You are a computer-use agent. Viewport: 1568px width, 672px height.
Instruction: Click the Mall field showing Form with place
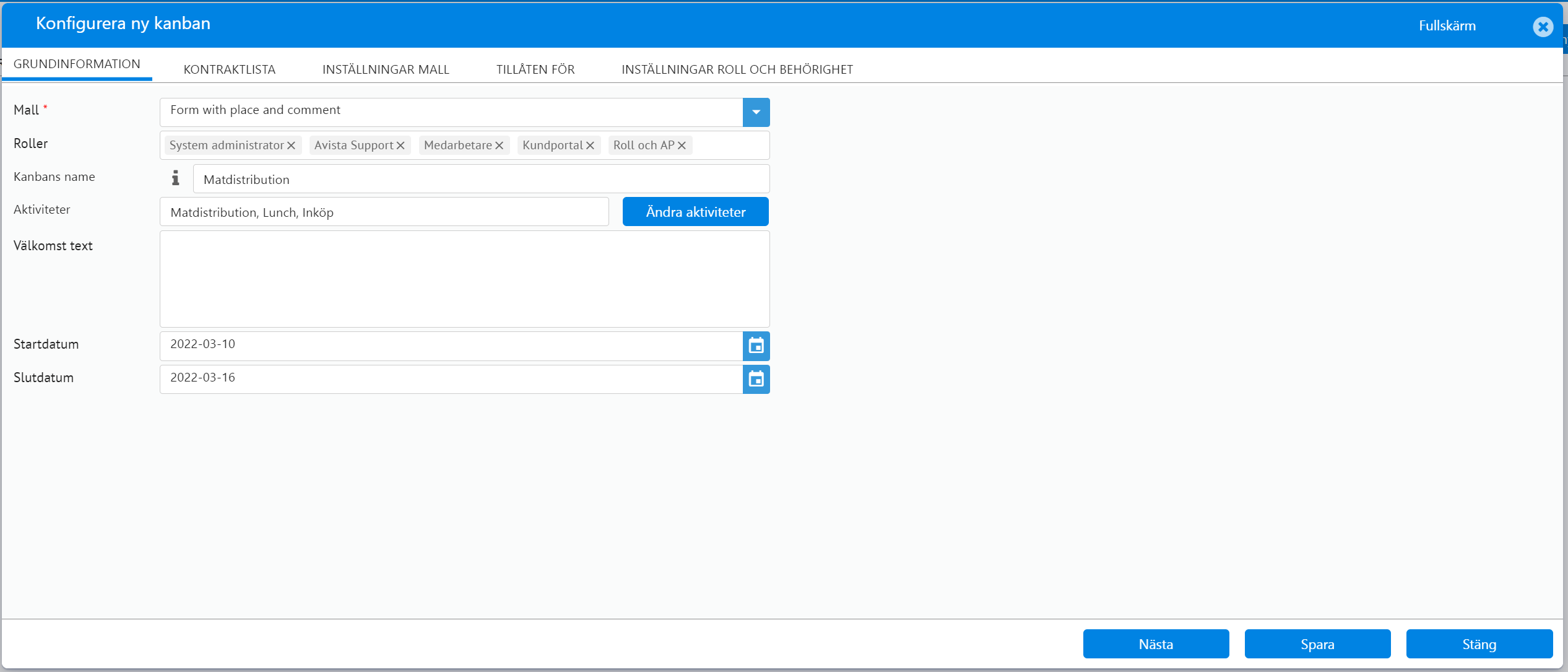451,112
